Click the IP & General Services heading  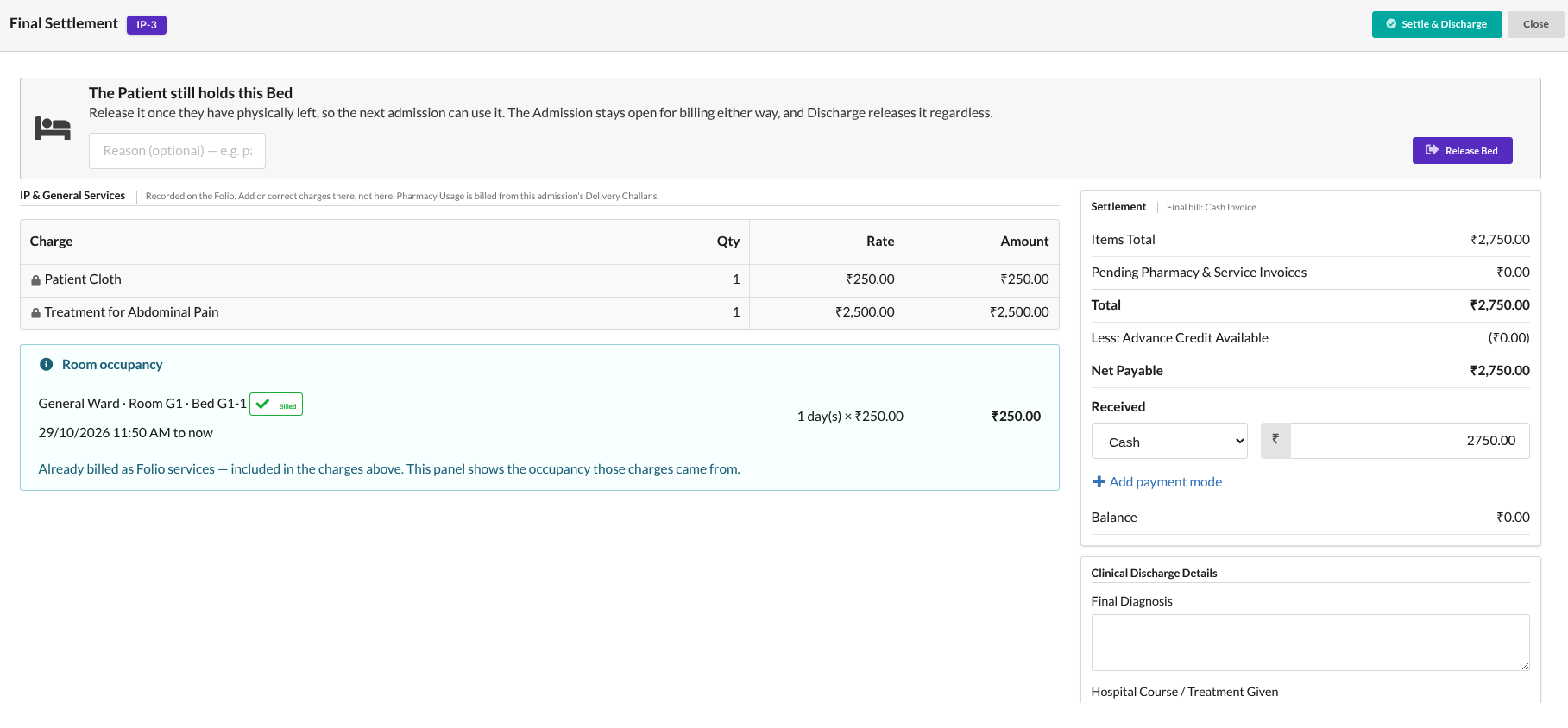72,196
